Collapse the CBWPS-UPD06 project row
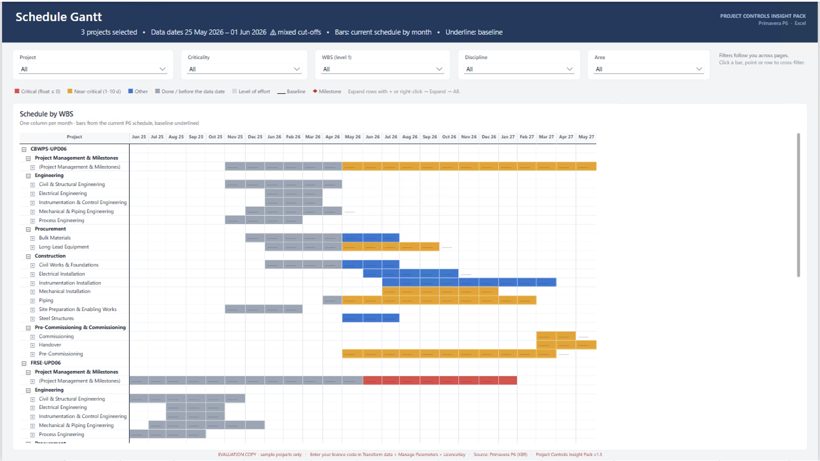Viewport: 820px width, 461px height. (x=24, y=149)
